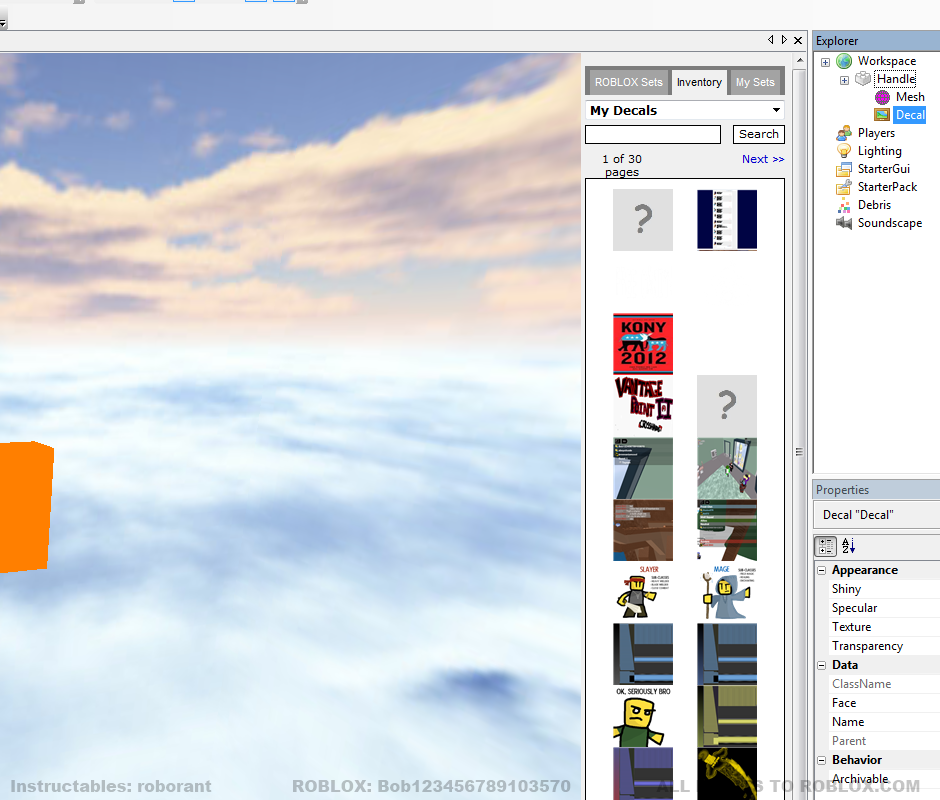Select the Players icon in Explorer
This screenshot has height=800, width=940.
point(843,132)
